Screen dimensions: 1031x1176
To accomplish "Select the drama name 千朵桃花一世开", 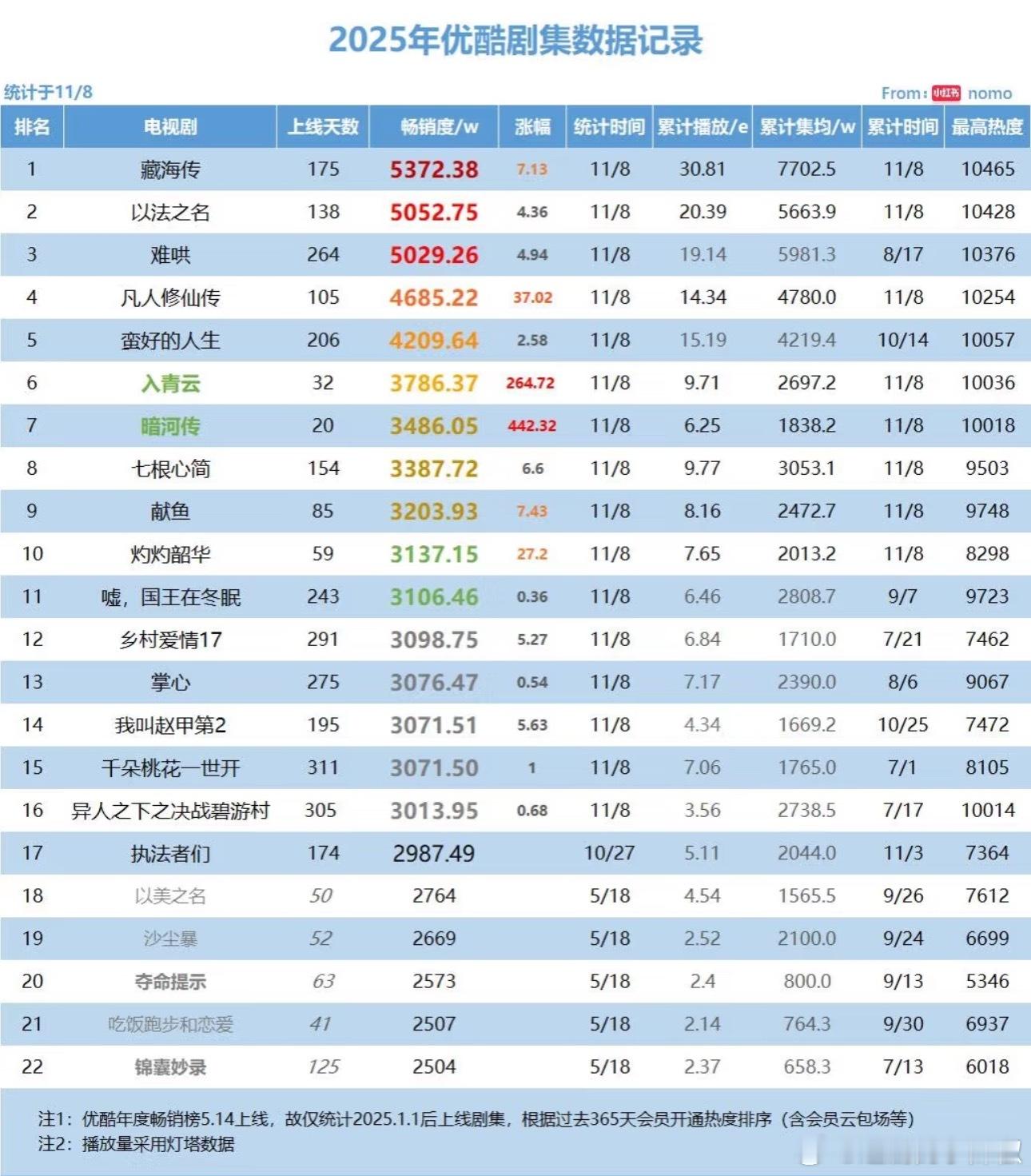I will tap(170, 768).
